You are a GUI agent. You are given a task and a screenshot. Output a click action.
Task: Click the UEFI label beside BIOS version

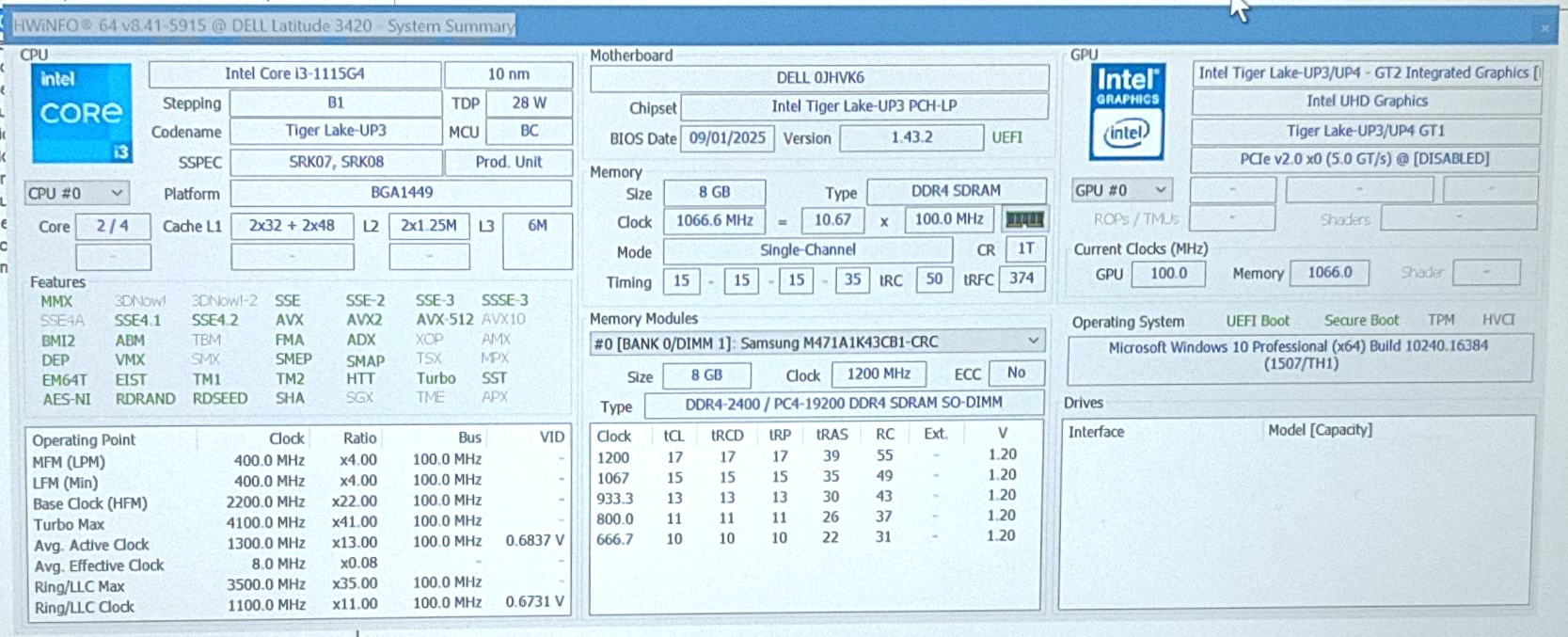click(1006, 137)
